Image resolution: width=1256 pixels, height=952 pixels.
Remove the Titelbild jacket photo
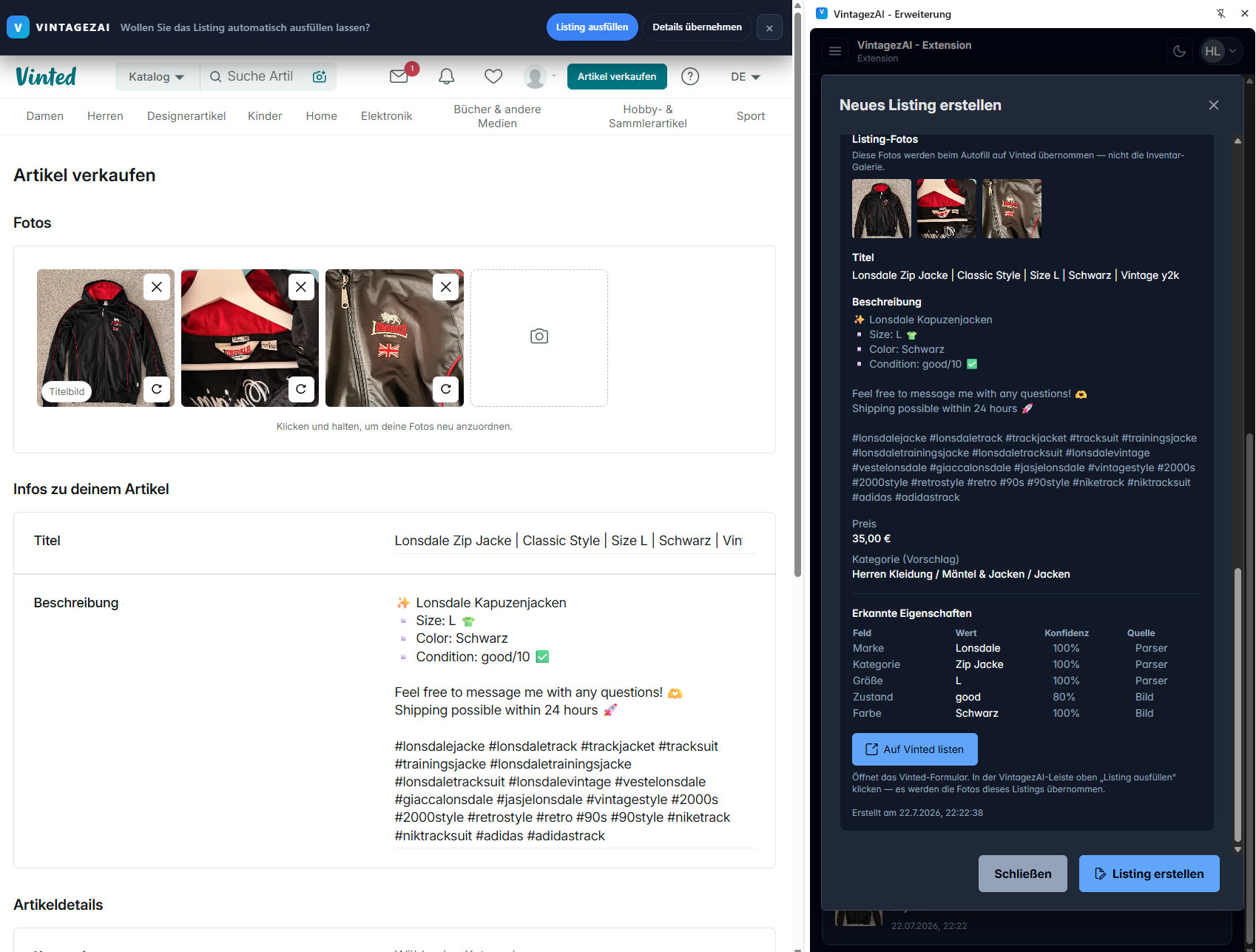pos(157,287)
